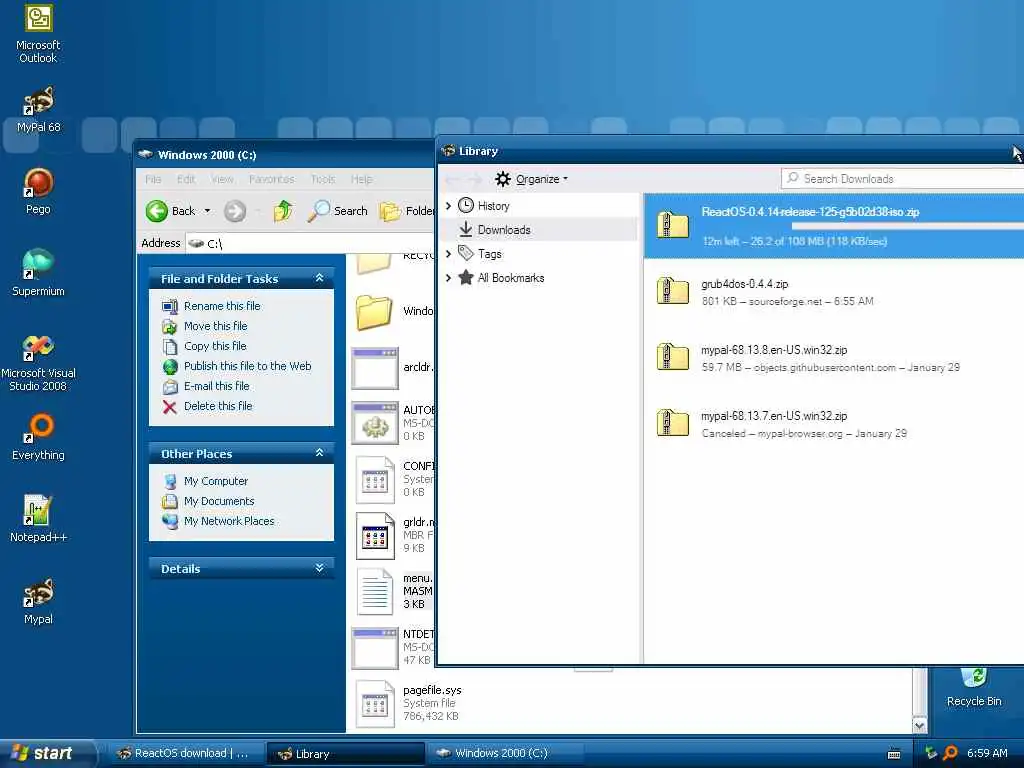
Task: Click orange magnifier tray icon
Action: coord(950,753)
